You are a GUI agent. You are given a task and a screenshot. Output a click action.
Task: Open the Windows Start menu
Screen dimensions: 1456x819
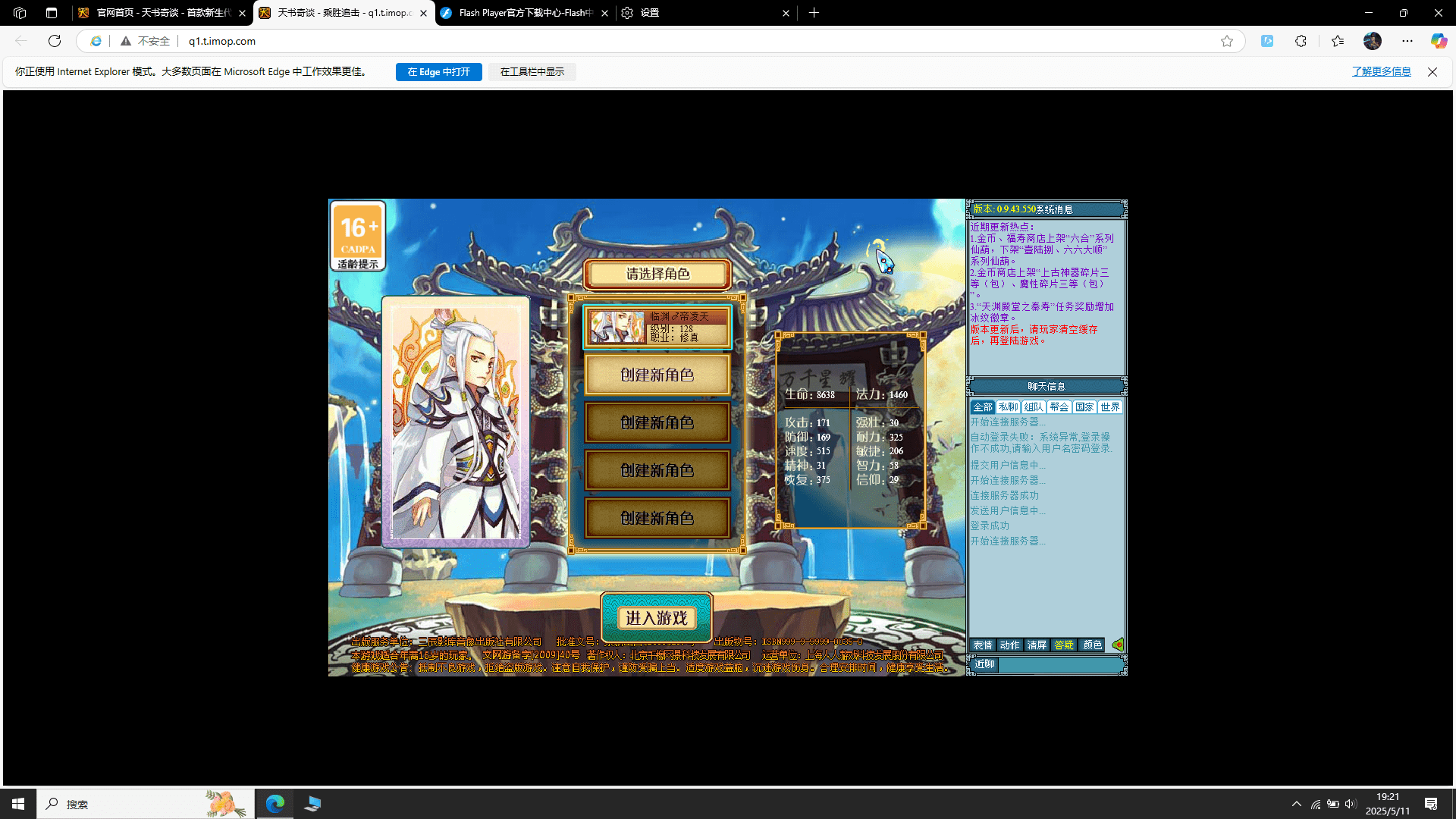pos(18,804)
